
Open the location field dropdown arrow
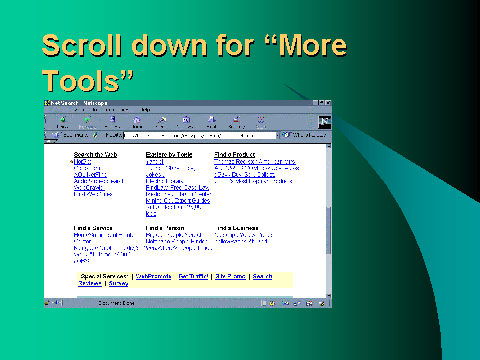pos(278,135)
